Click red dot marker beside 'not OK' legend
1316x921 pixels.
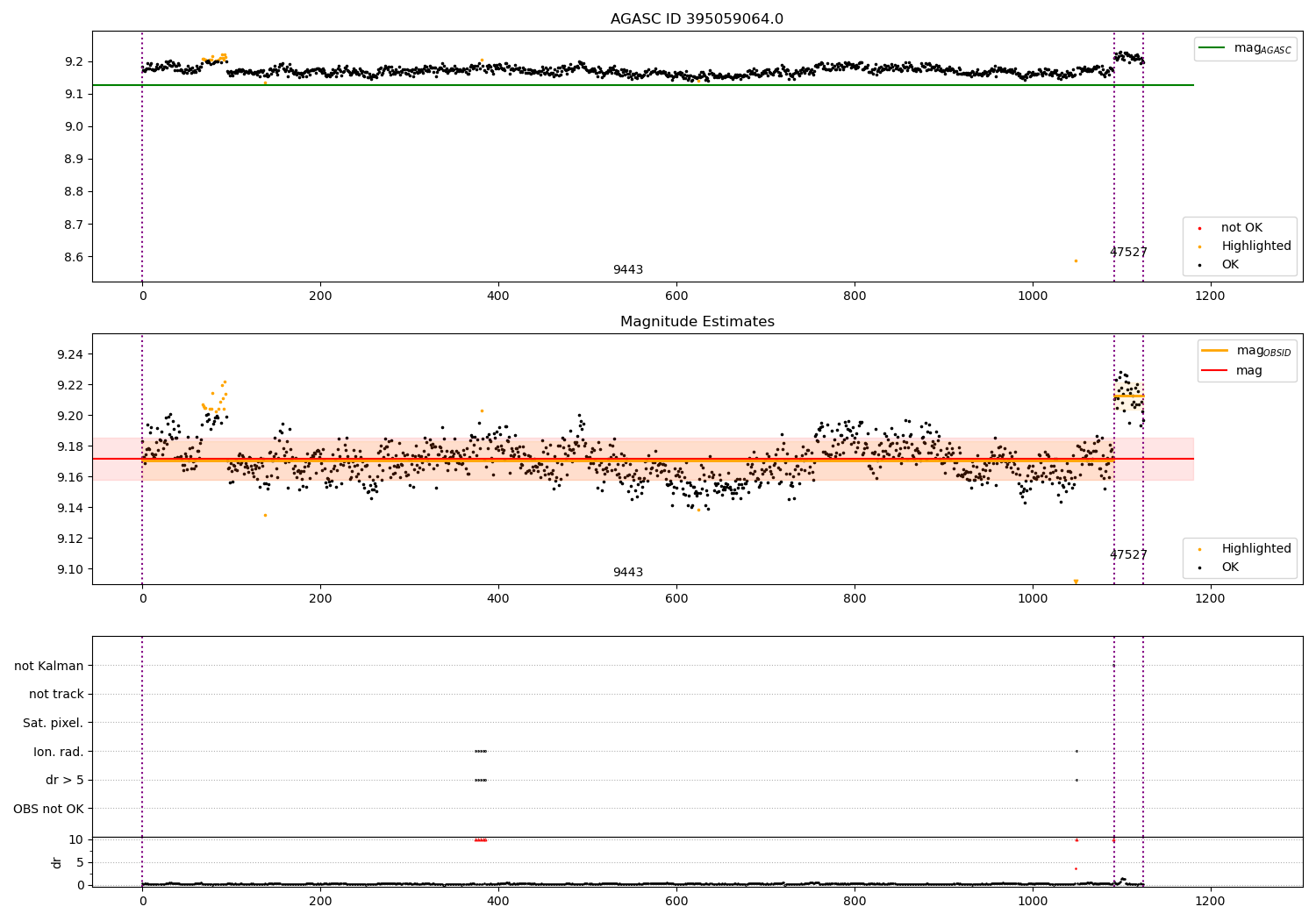click(x=1199, y=228)
